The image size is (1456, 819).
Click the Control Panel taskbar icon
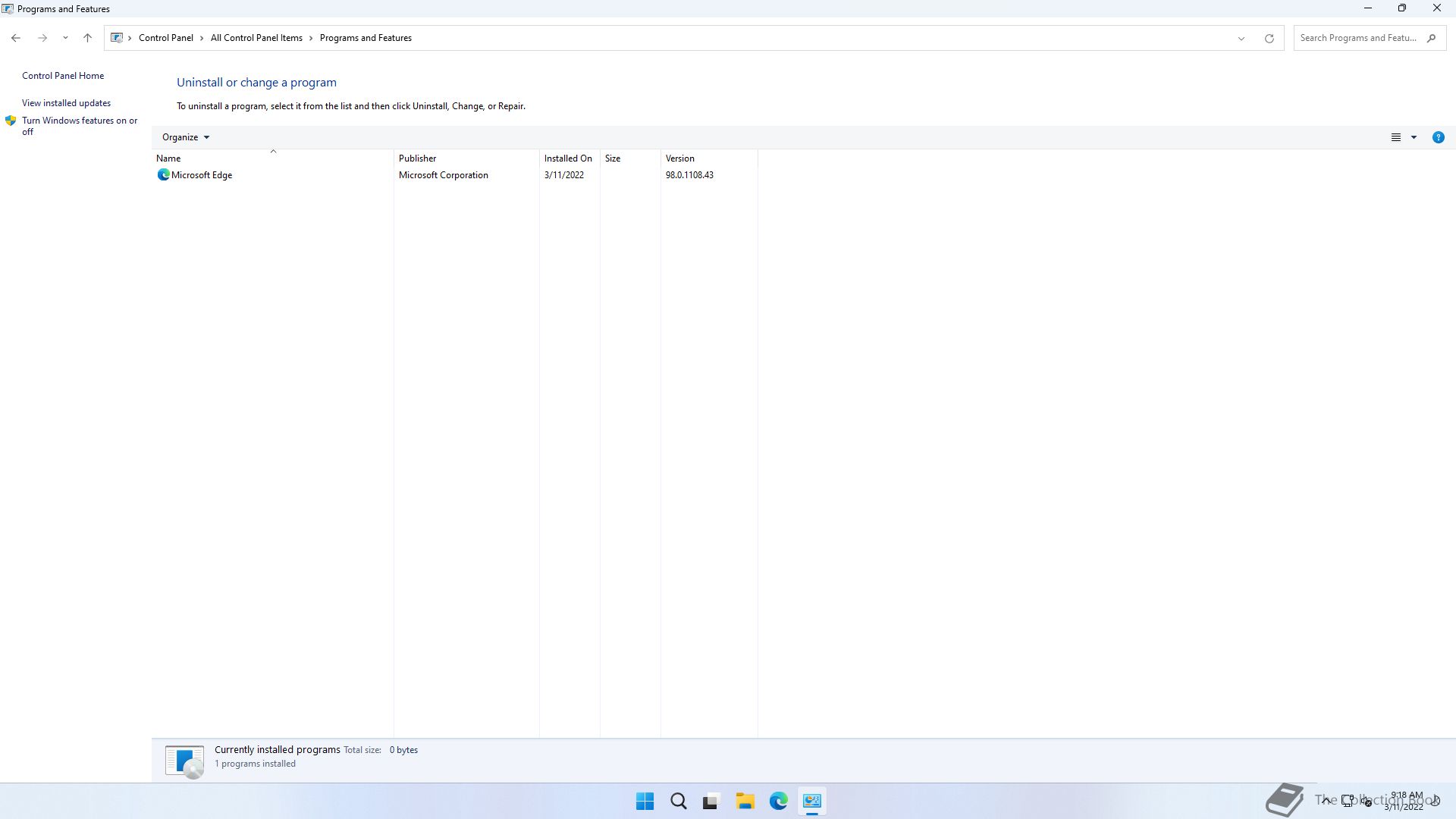tap(811, 801)
